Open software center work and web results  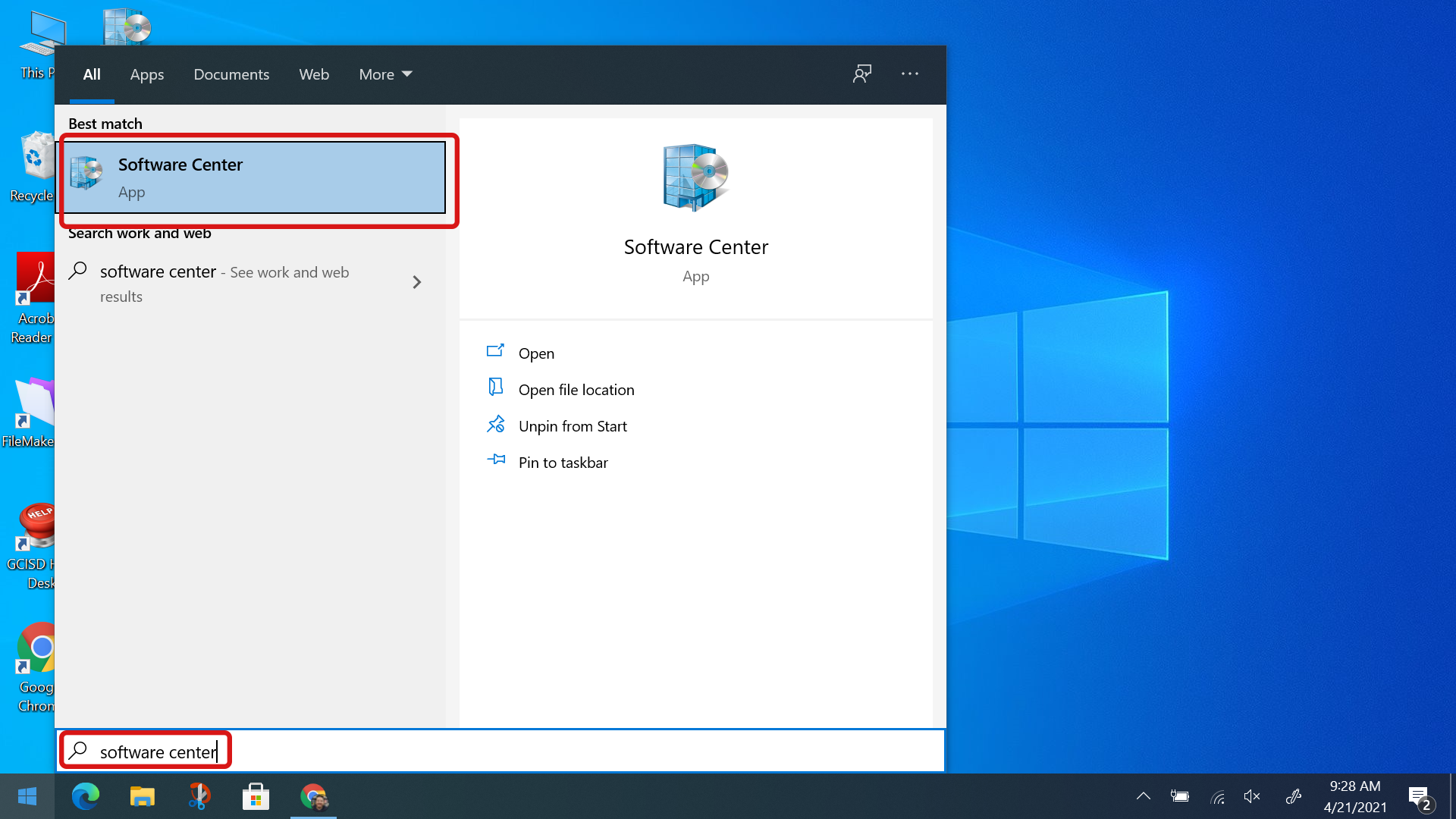[250, 284]
